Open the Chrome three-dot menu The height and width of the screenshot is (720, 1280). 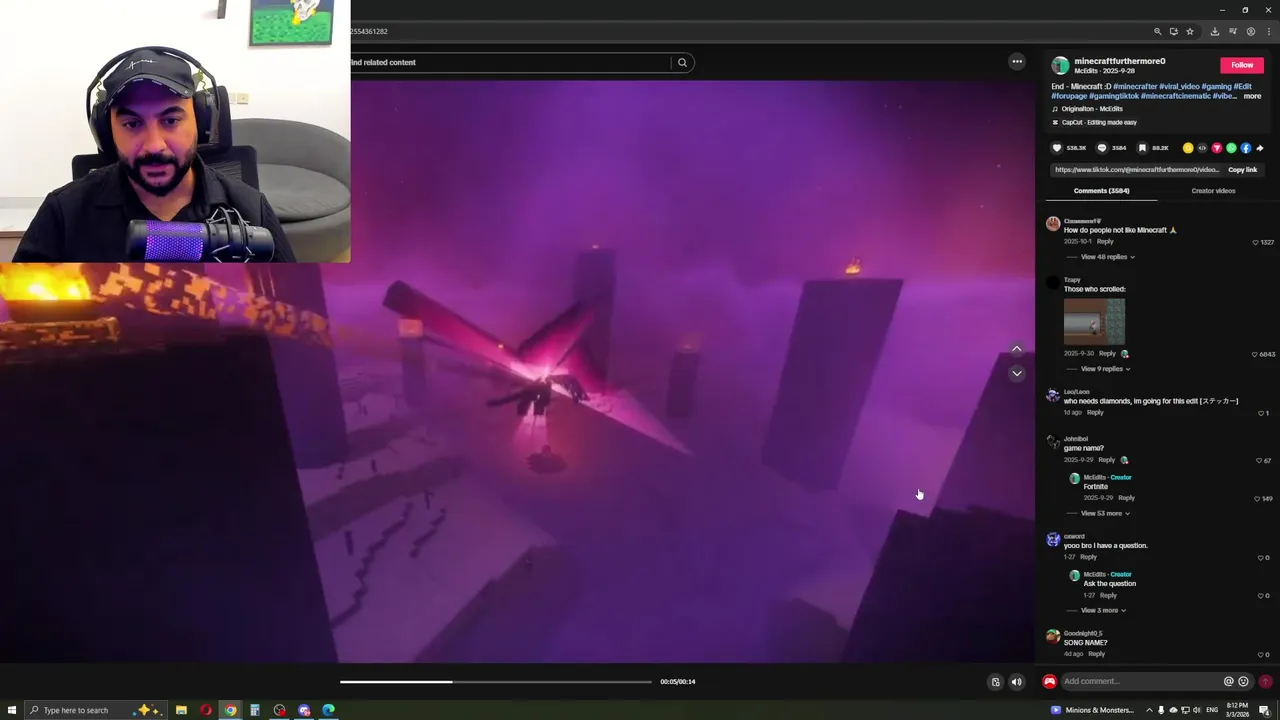(x=1269, y=31)
